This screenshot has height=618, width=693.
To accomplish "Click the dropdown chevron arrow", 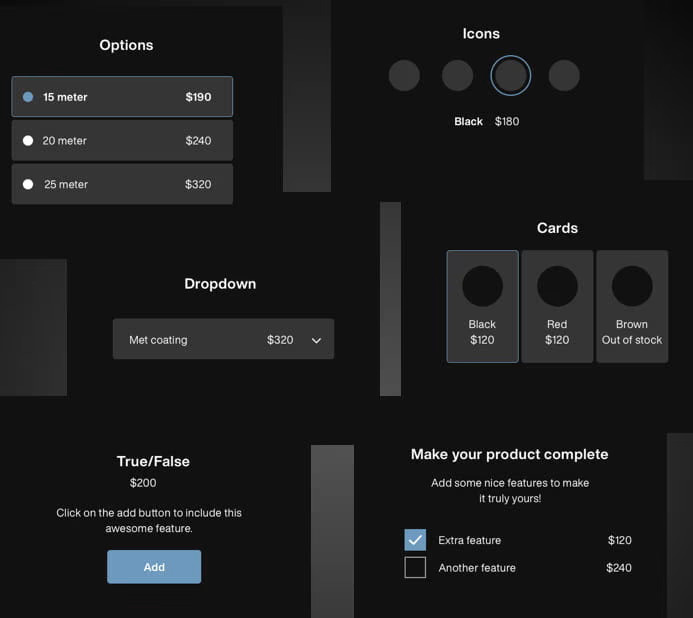I will (317, 341).
